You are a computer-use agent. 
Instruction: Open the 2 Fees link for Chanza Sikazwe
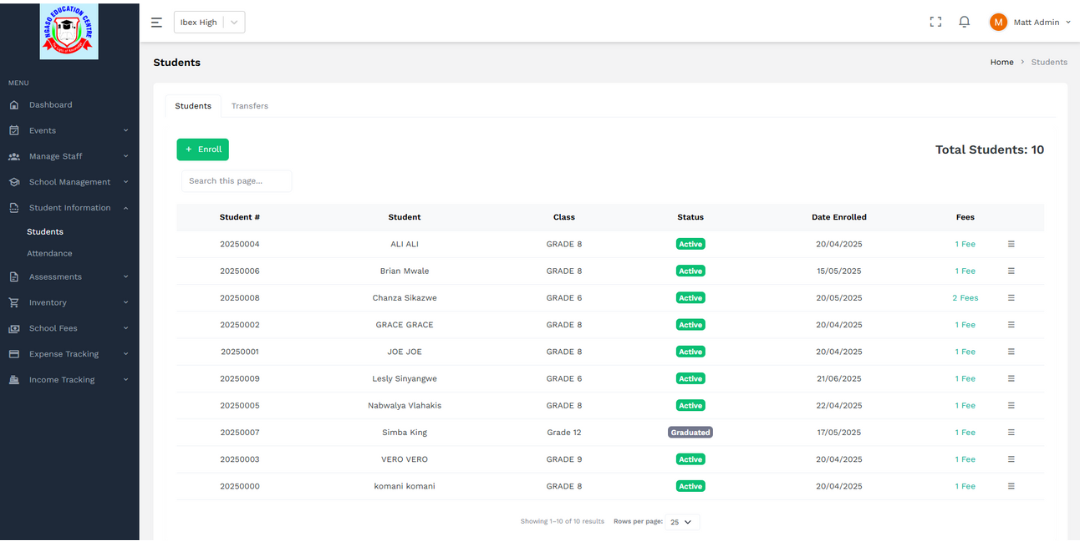pos(965,298)
